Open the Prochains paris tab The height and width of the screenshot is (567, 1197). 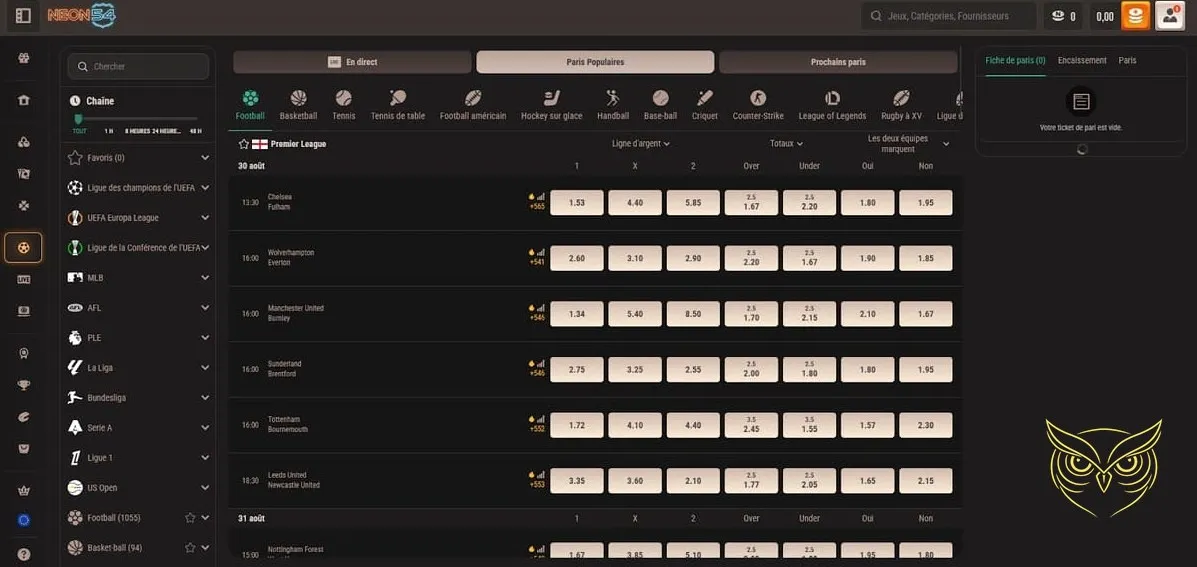pyautogui.click(x=838, y=62)
